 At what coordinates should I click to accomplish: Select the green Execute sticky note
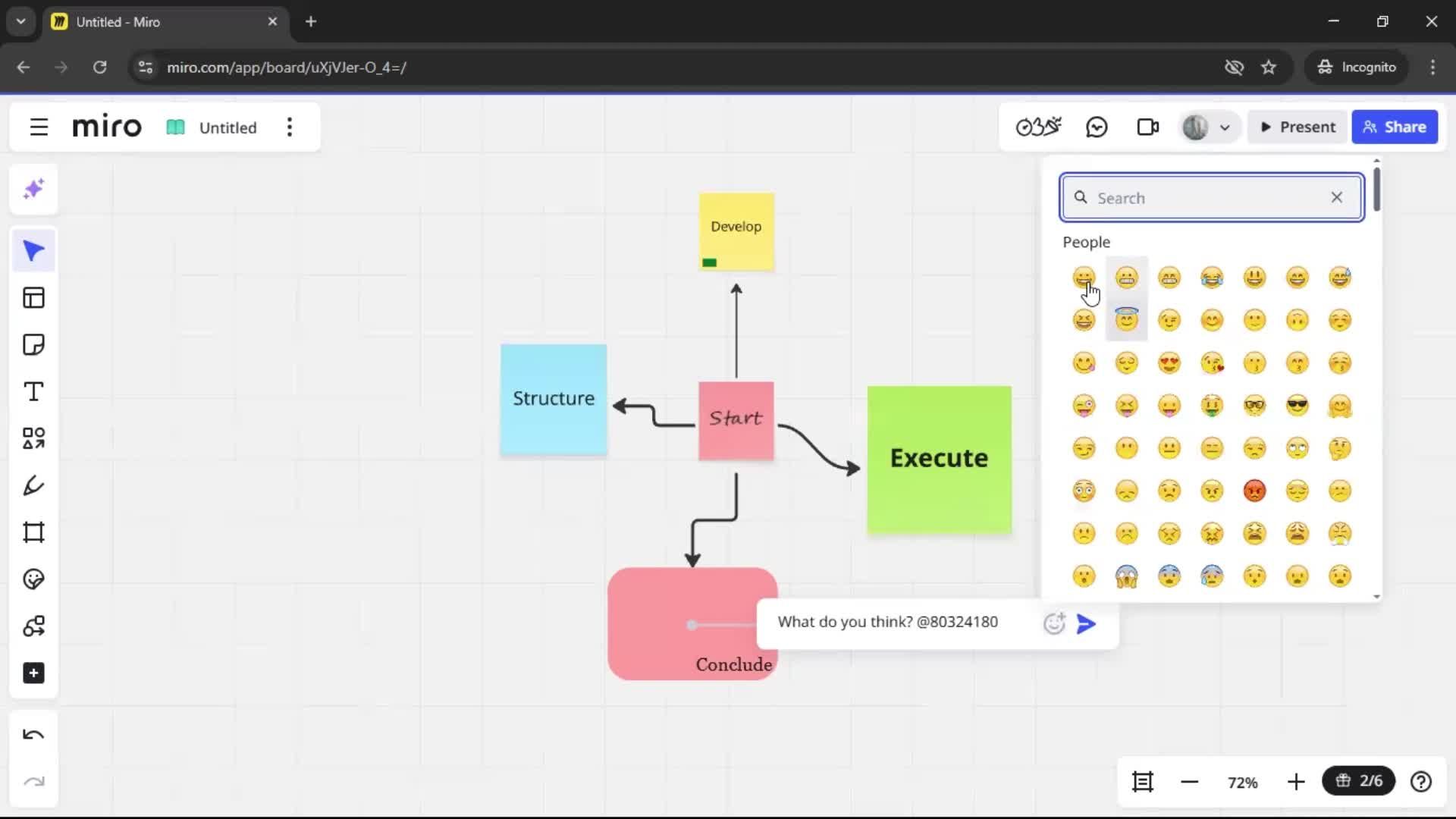[x=939, y=460]
